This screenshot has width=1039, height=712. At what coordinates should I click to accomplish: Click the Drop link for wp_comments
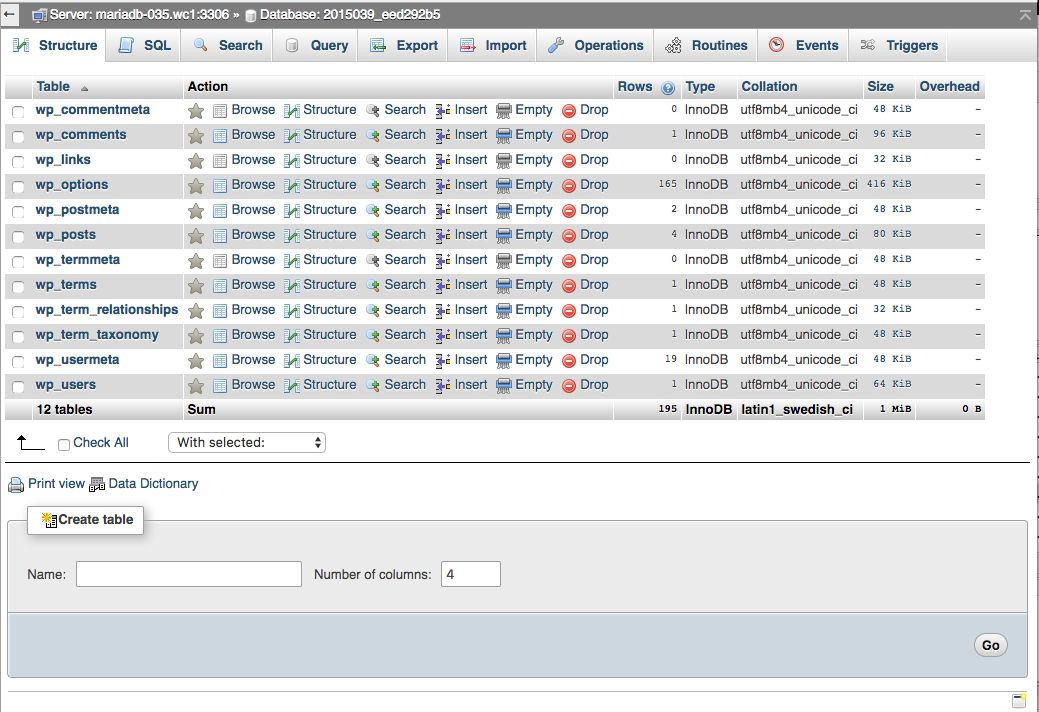point(594,134)
